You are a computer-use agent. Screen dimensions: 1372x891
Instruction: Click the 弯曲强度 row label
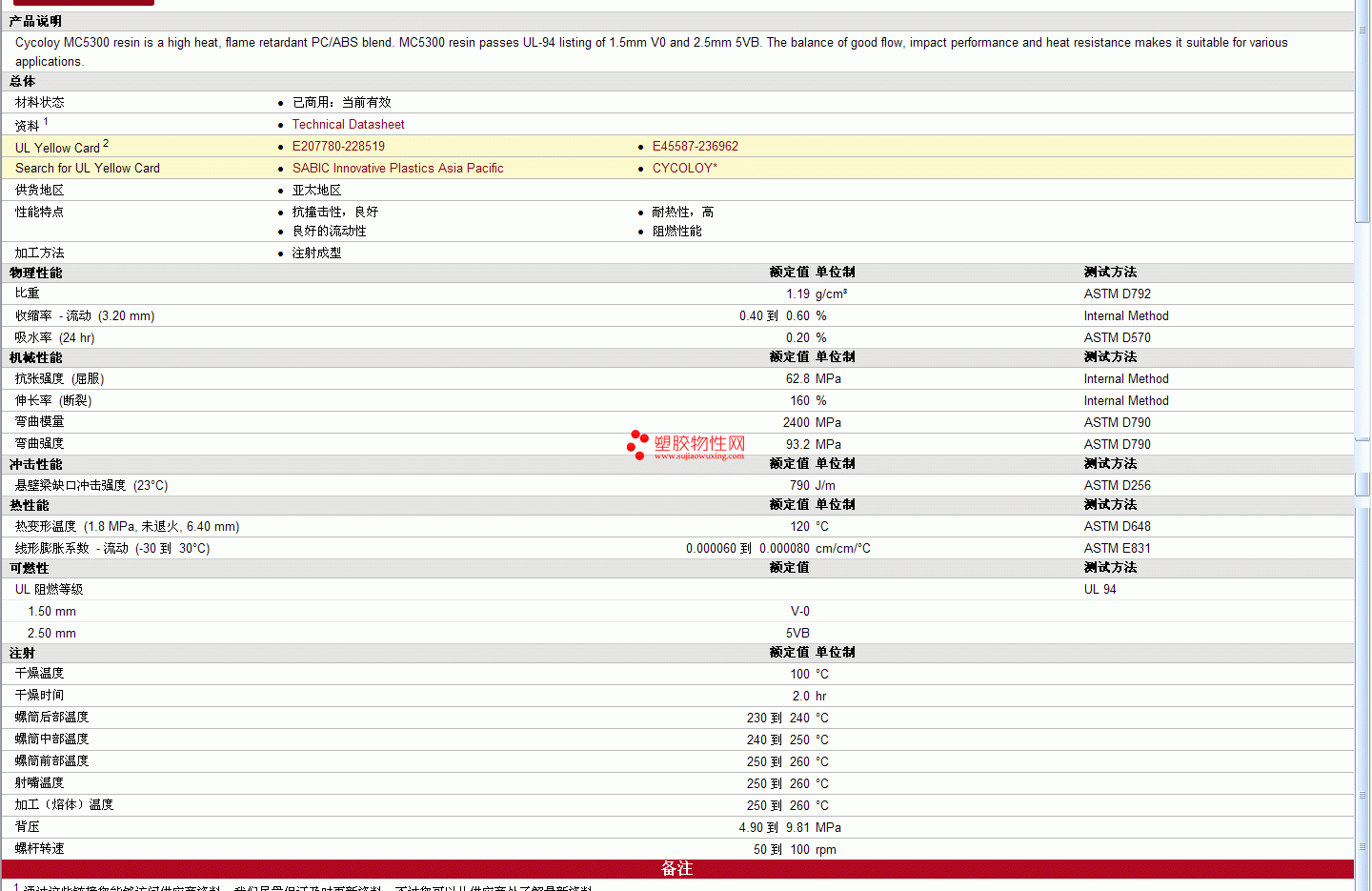[x=40, y=444]
